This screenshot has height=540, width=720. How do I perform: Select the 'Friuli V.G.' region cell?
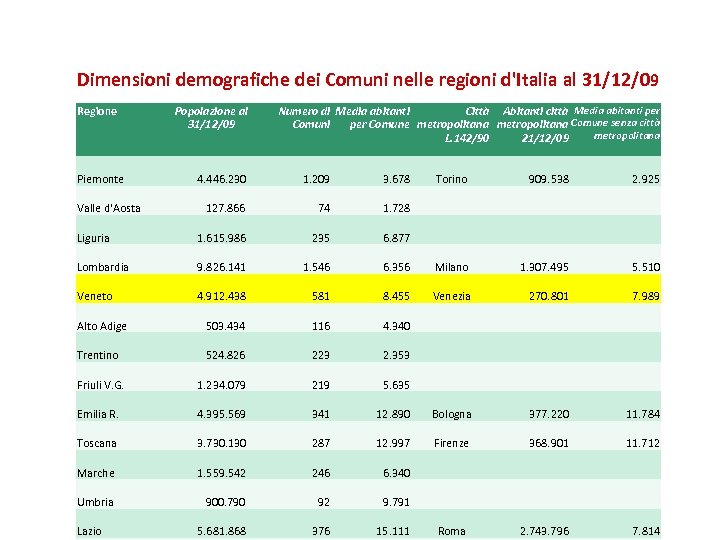100,385
